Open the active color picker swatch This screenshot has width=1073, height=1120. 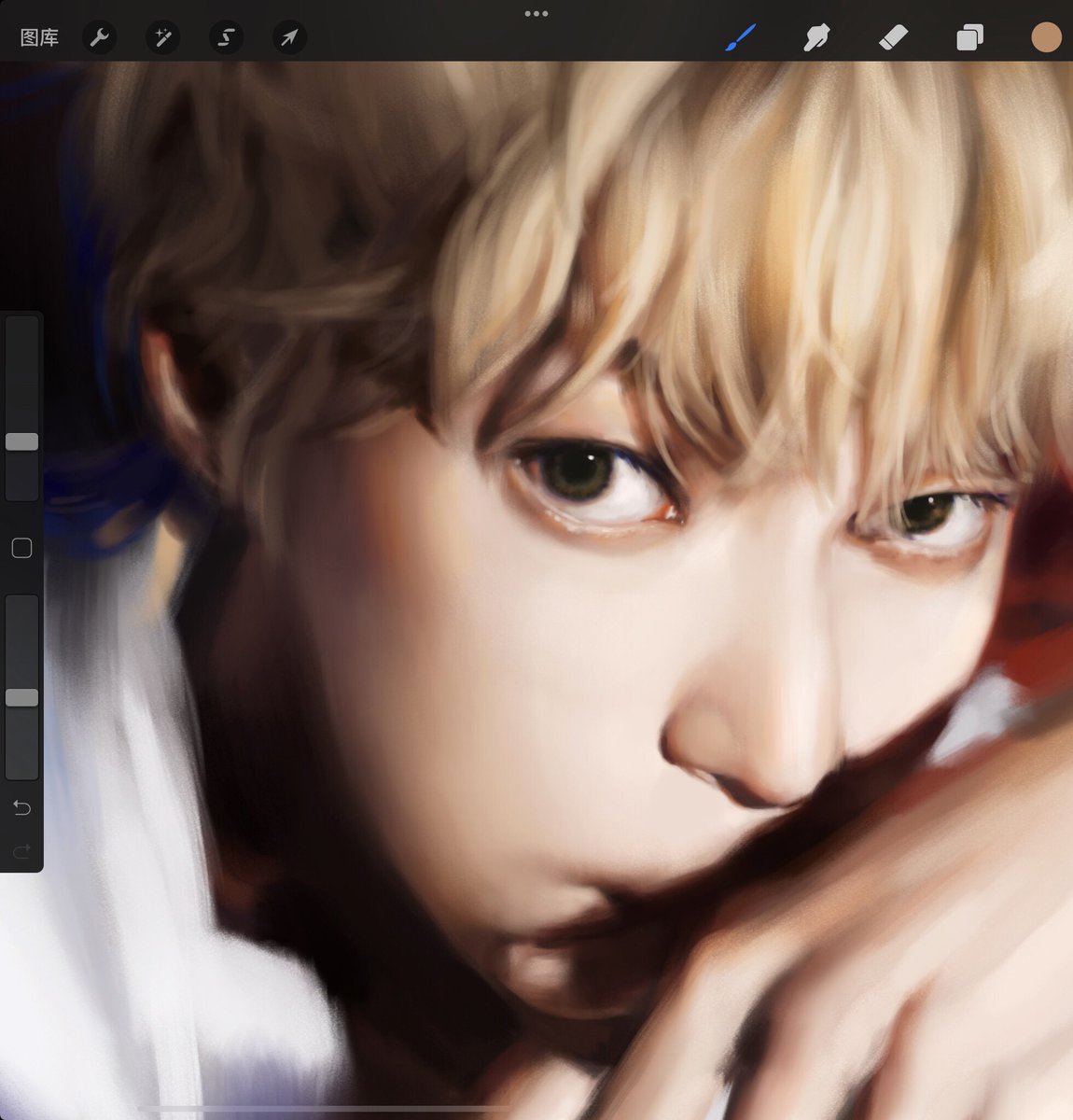[1046, 38]
